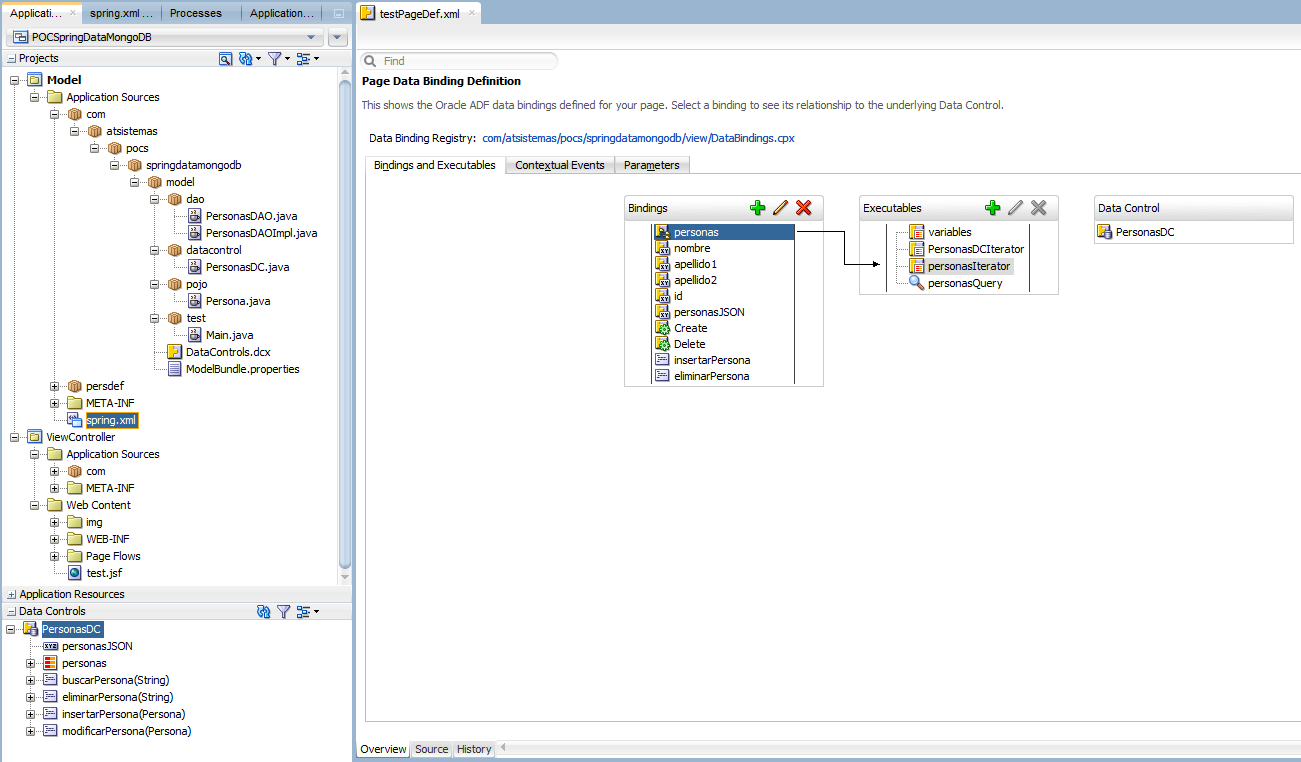Select the apellido1 binding
The image size is (1301, 762).
pos(695,264)
